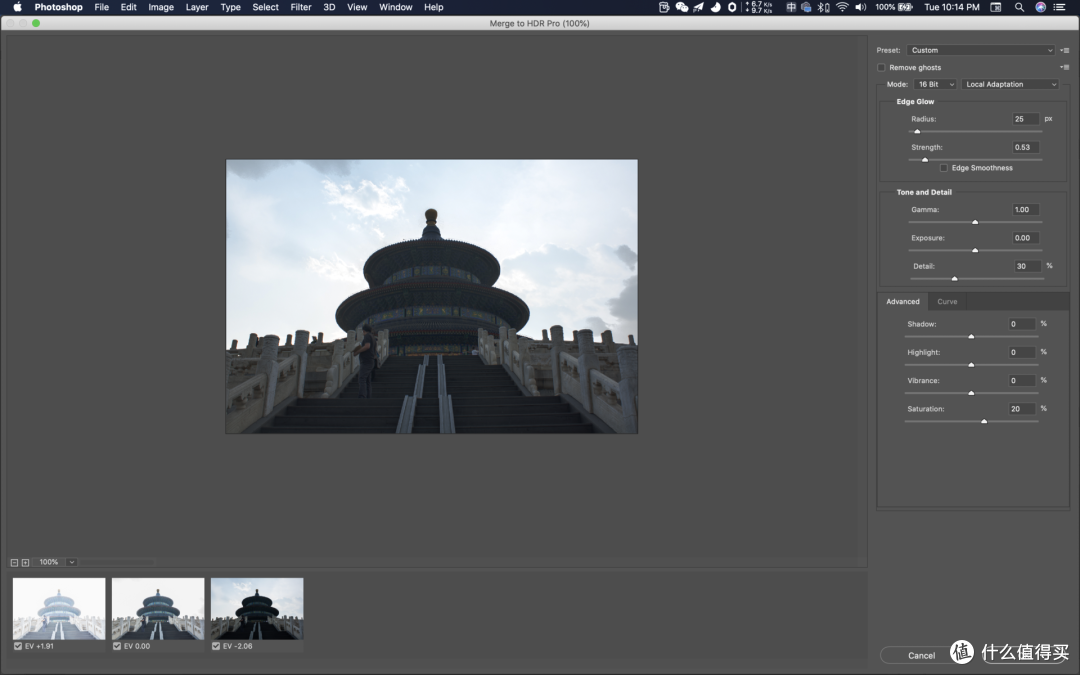The height and width of the screenshot is (675, 1080).
Task: Click the Saturation value field
Action: point(1022,409)
